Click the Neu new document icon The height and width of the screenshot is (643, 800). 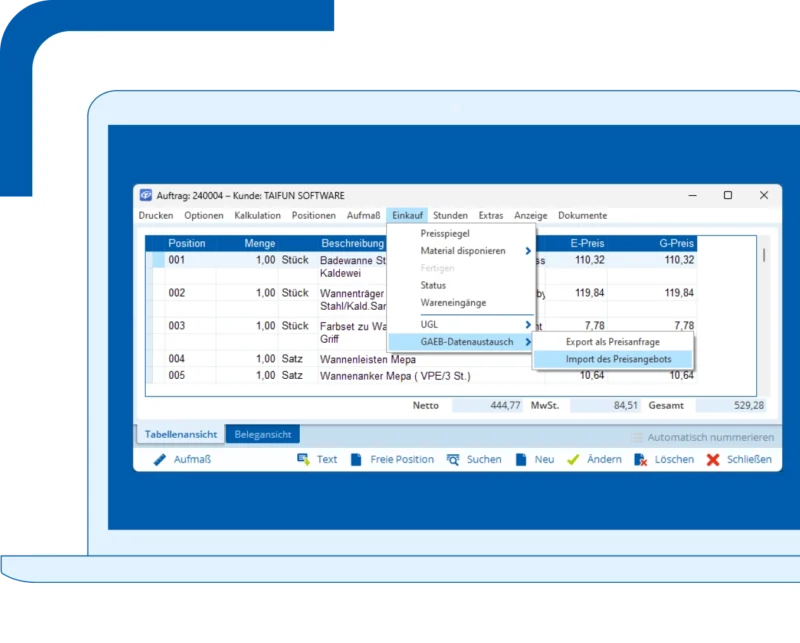tap(521, 460)
